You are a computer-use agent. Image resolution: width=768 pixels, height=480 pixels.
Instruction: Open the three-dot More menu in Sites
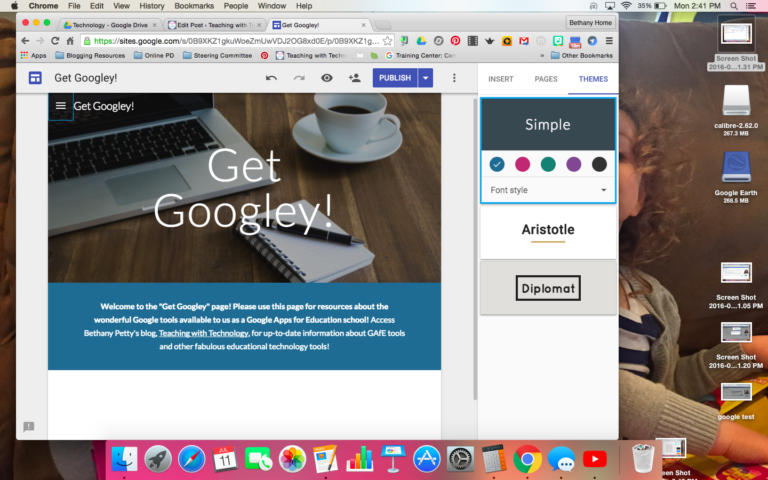(454, 78)
